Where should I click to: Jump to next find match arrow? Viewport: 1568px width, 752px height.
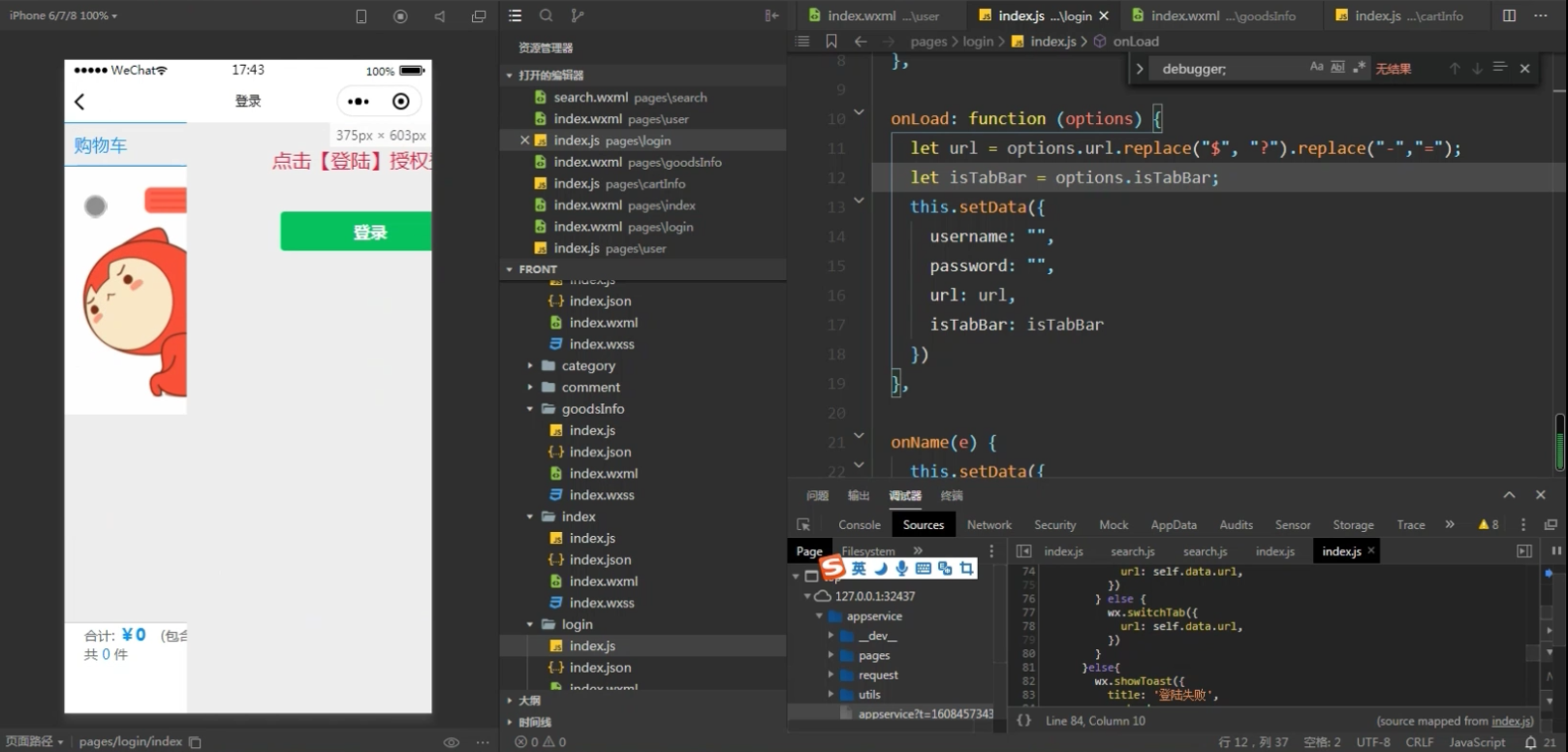(1477, 68)
